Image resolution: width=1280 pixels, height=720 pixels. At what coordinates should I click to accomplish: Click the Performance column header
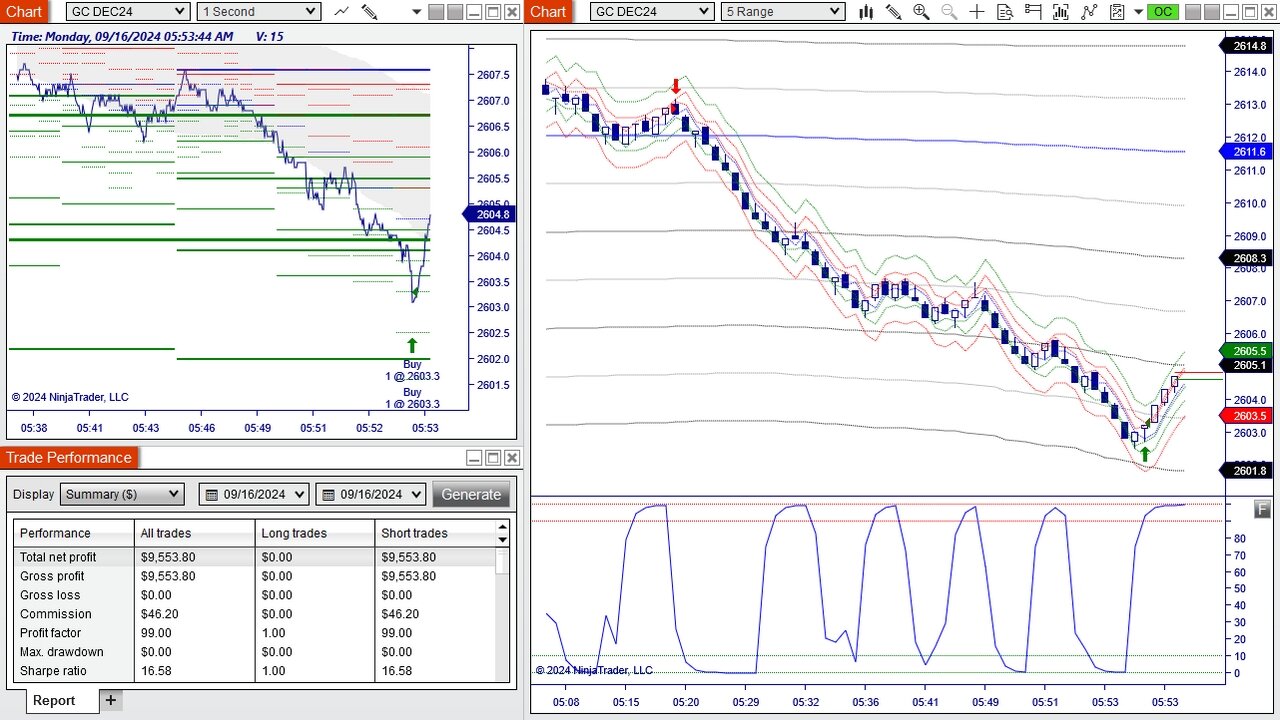coord(74,533)
